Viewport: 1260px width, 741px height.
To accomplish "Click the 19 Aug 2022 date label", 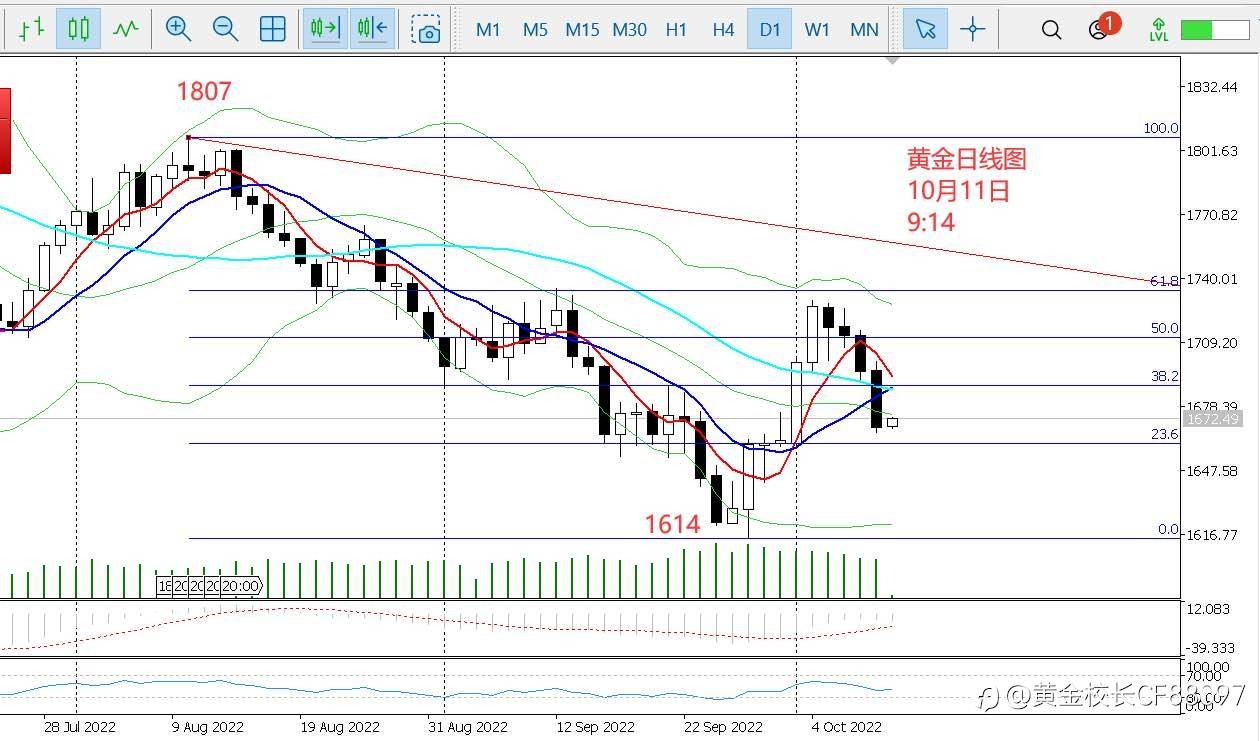I will tap(339, 727).
